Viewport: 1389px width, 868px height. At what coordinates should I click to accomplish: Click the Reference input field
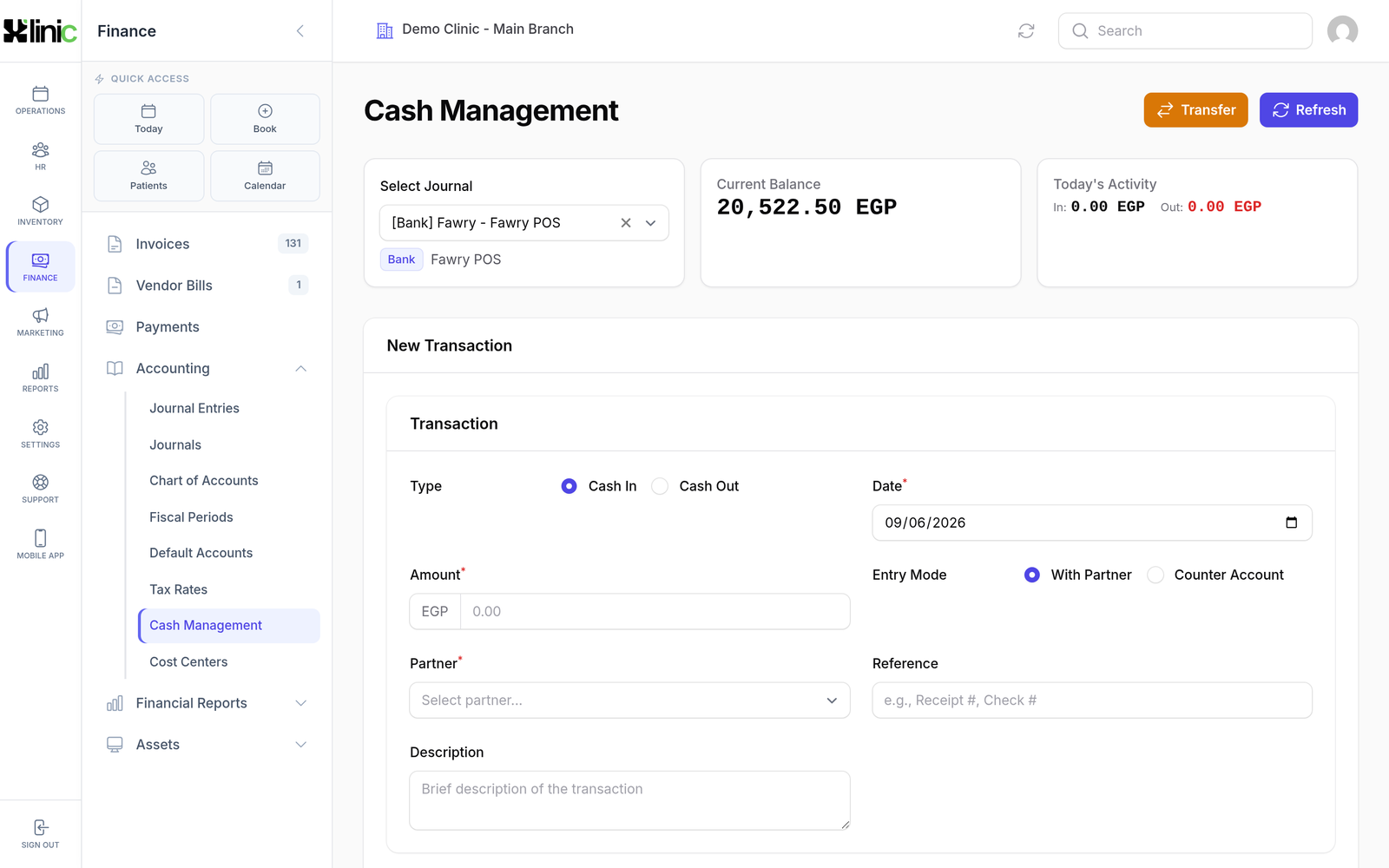tap(1092, 700)
